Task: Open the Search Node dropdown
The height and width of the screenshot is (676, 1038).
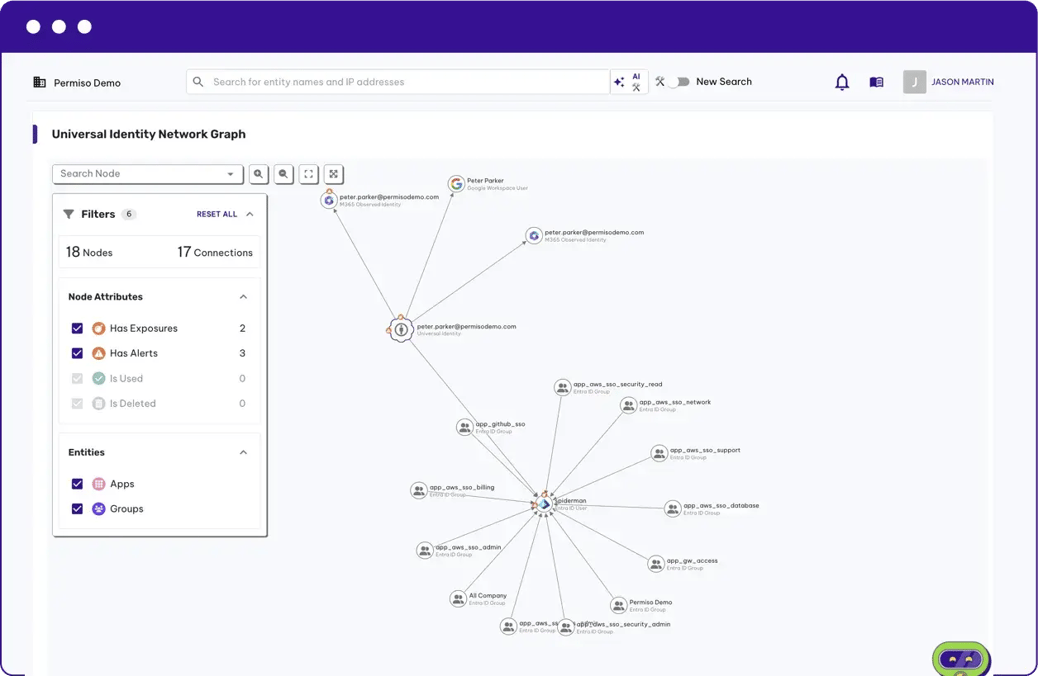Action: click(147, 174)
